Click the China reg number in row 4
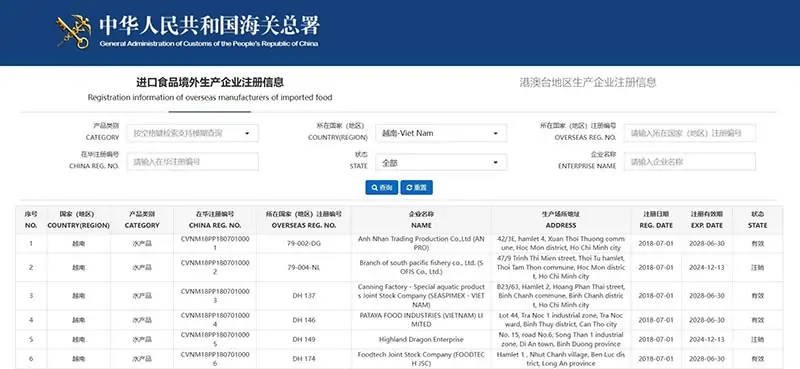The width and height of the screenshot is (800, 369). pyautogui.click(x=215, y=320)
